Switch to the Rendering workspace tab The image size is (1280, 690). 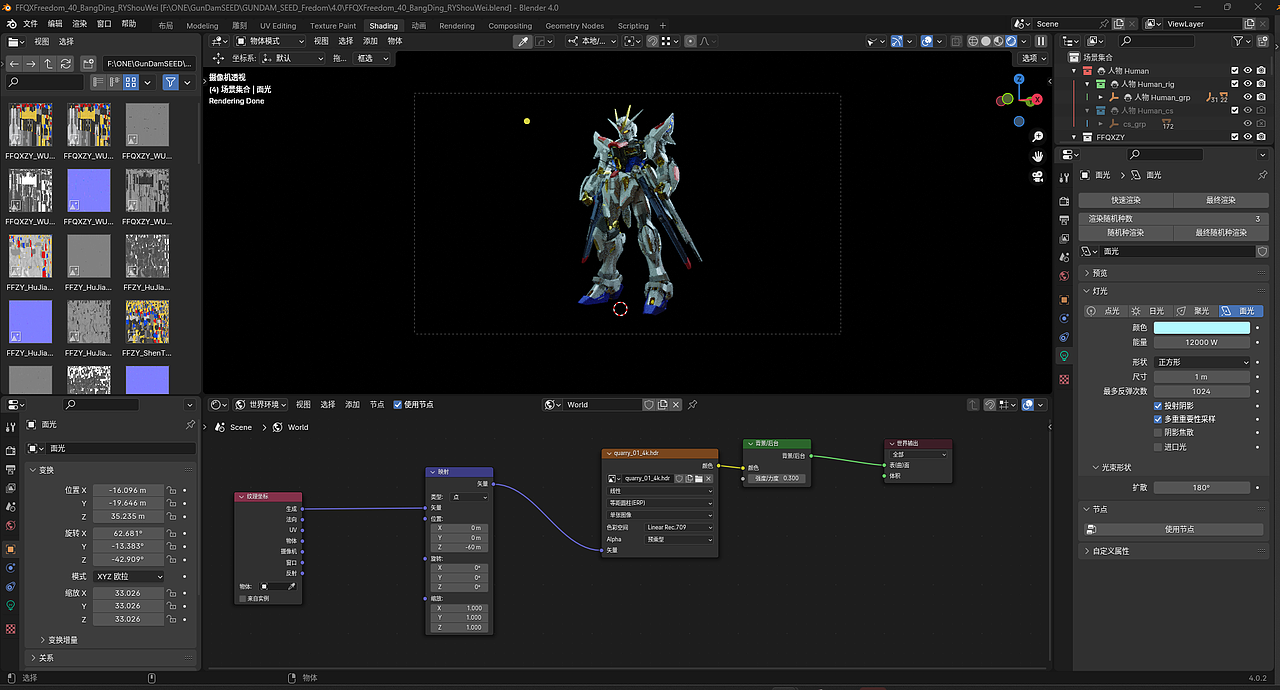pos(457,26)
